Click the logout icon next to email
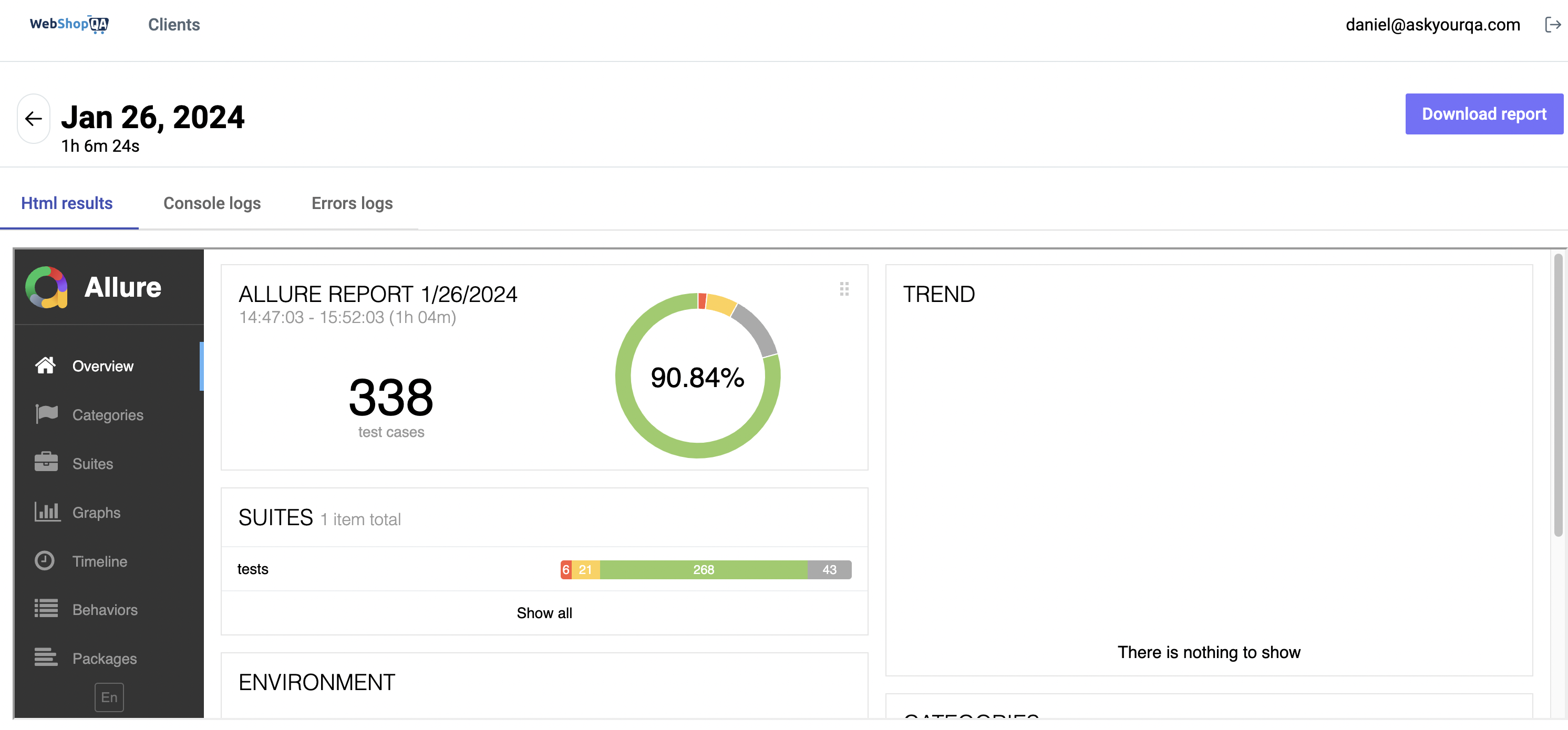 click(1553, 24)
